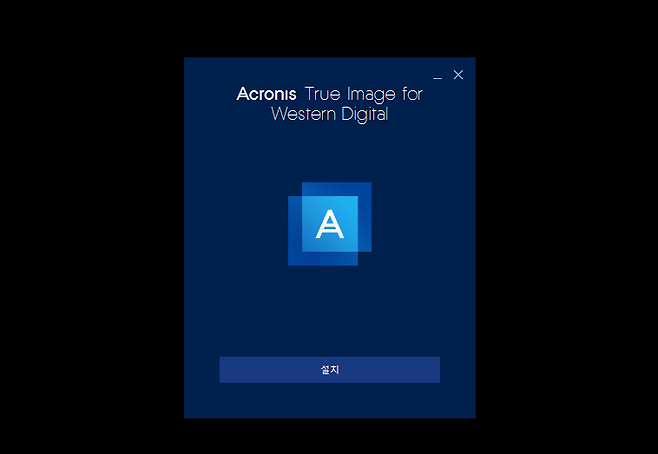Click the white letter A in the logo
The width and height of the screenshot is (658, 454).
coord(329,225)
